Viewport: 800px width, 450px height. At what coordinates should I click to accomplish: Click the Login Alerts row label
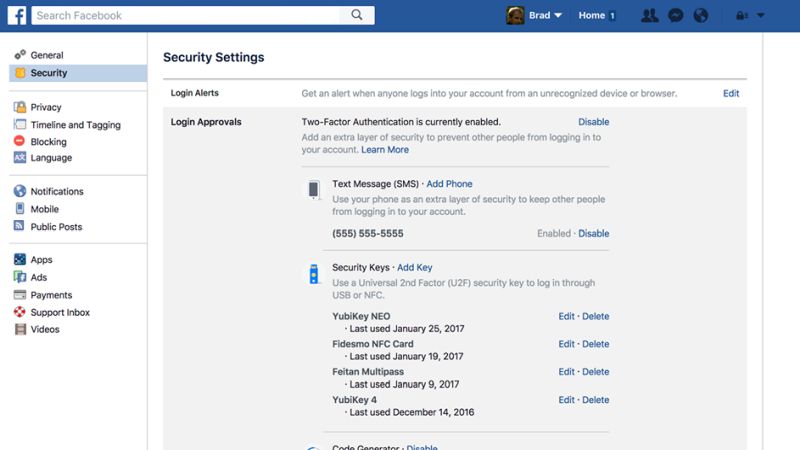[x=194, y=93]
